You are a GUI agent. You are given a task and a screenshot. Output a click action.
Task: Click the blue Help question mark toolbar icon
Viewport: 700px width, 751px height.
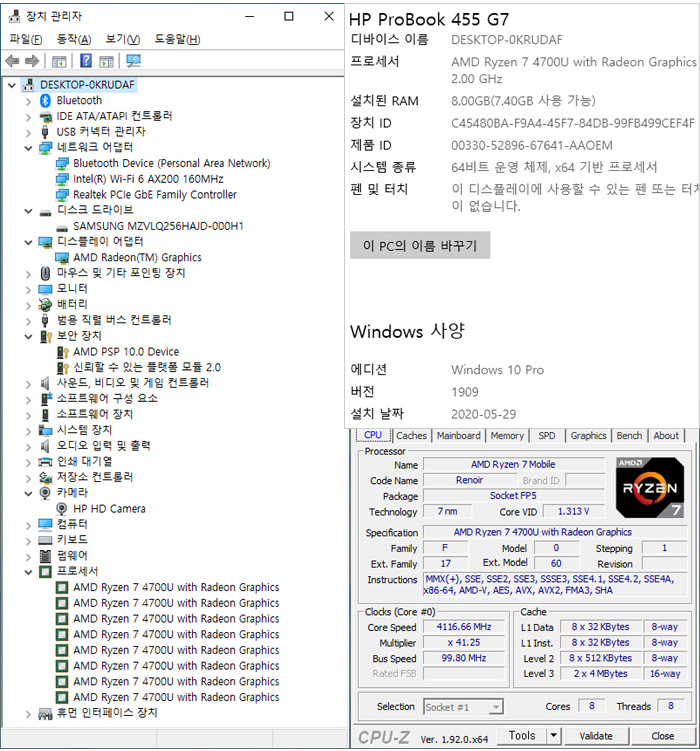(86, 61)
